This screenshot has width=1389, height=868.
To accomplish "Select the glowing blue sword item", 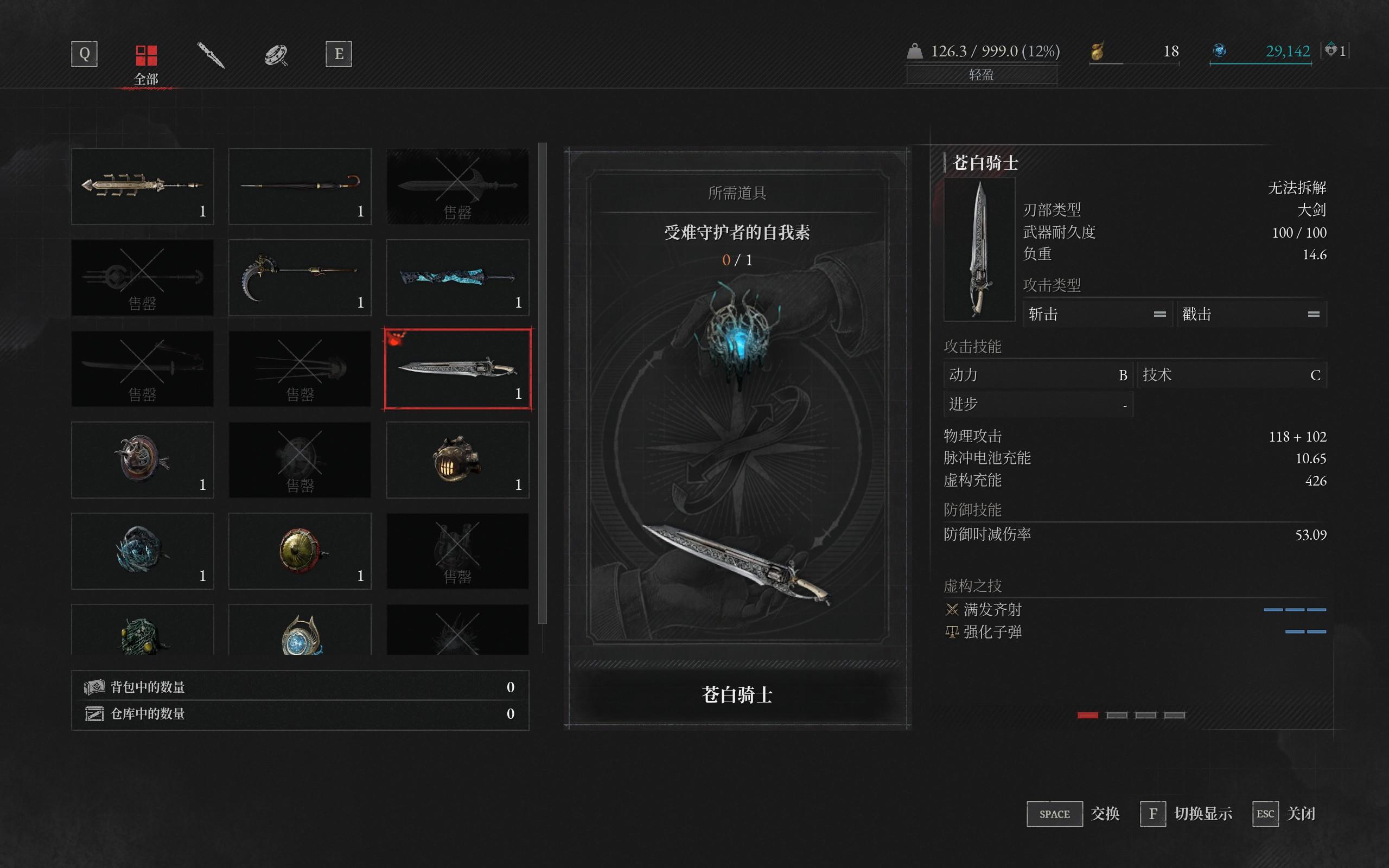I will tap(457, 278).
